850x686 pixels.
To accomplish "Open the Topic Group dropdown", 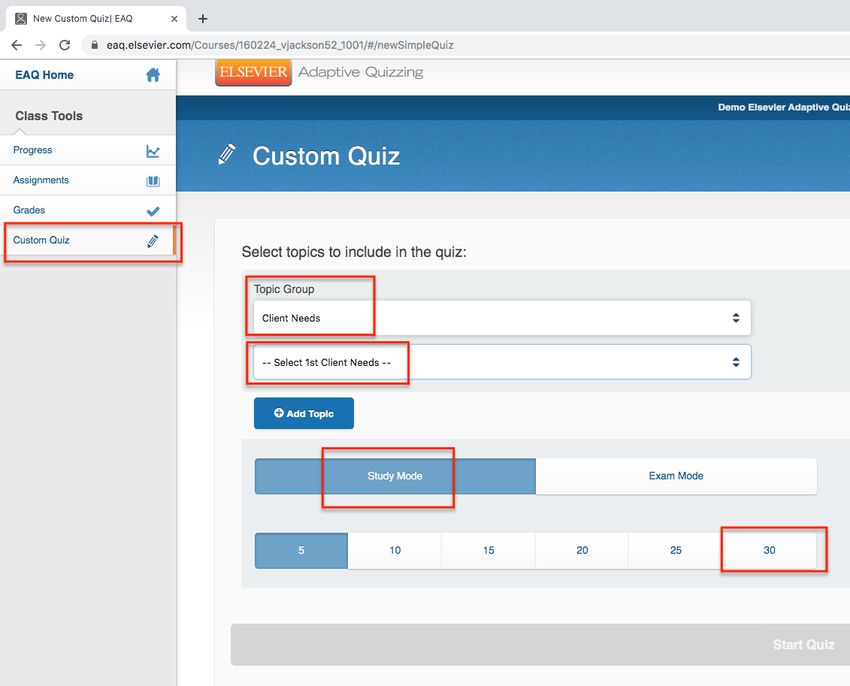I will (x=502, y=318).
